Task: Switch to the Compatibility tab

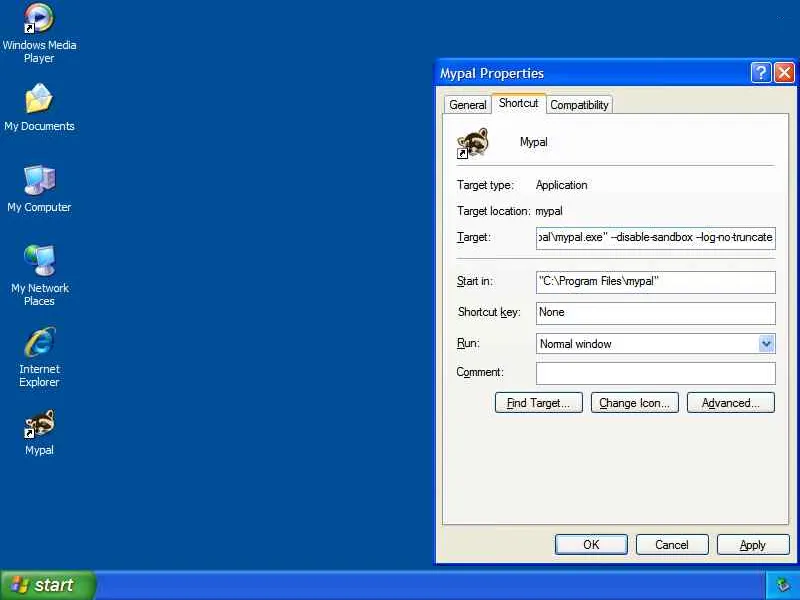Action: [x=579, y=105]
